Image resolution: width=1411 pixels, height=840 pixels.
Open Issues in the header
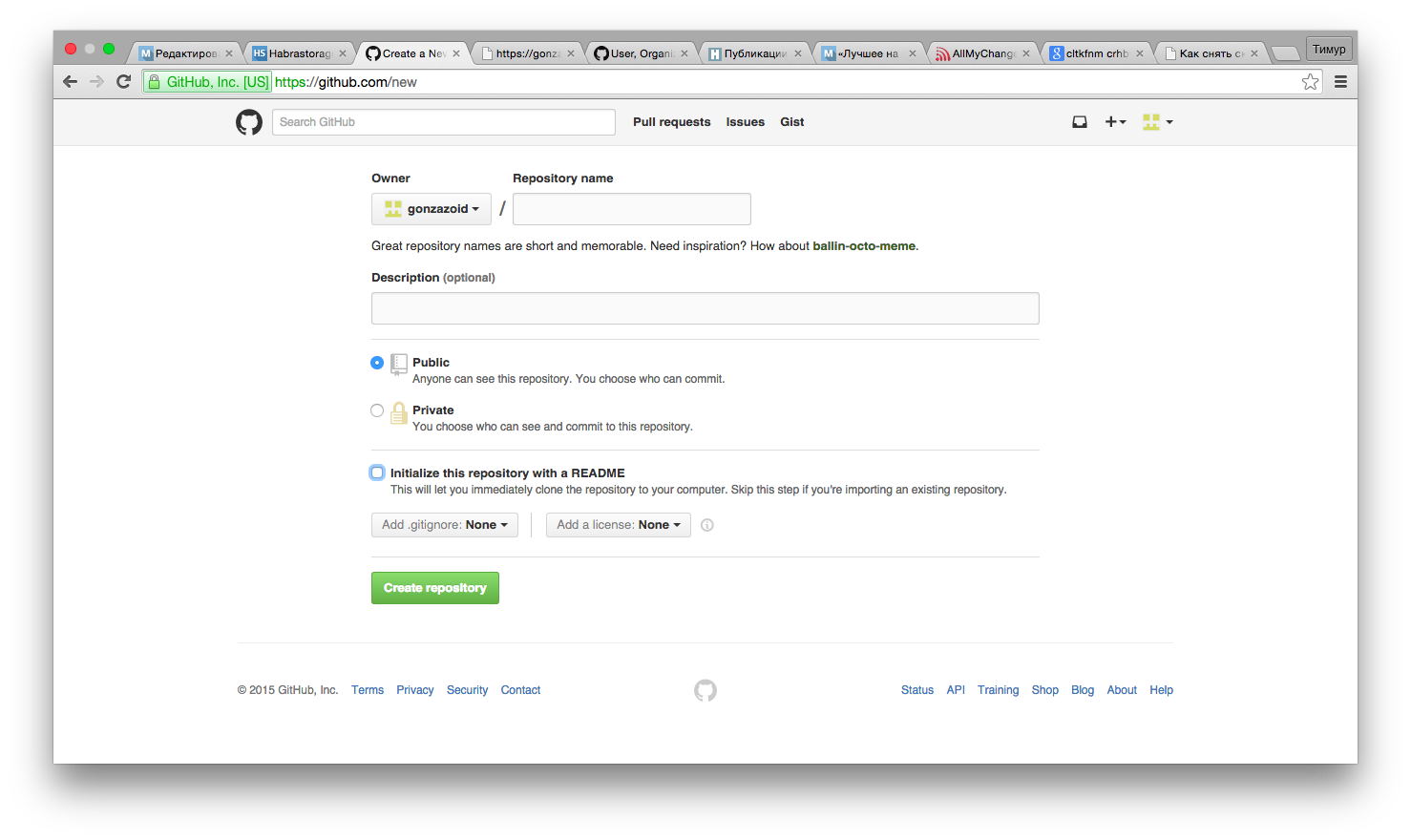click(x=745, y=122)
